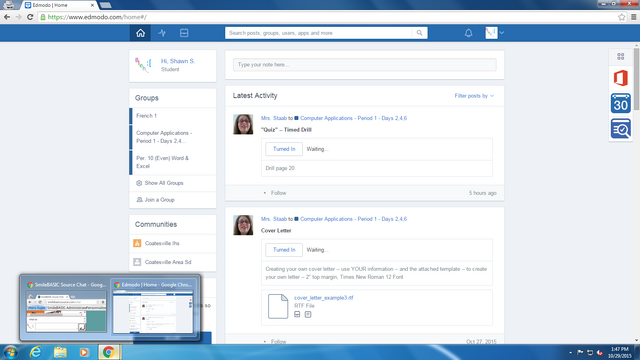640x360 pixels.
Task: Open the Hi, Shawn S. profile link
Action: pos(178,61)
